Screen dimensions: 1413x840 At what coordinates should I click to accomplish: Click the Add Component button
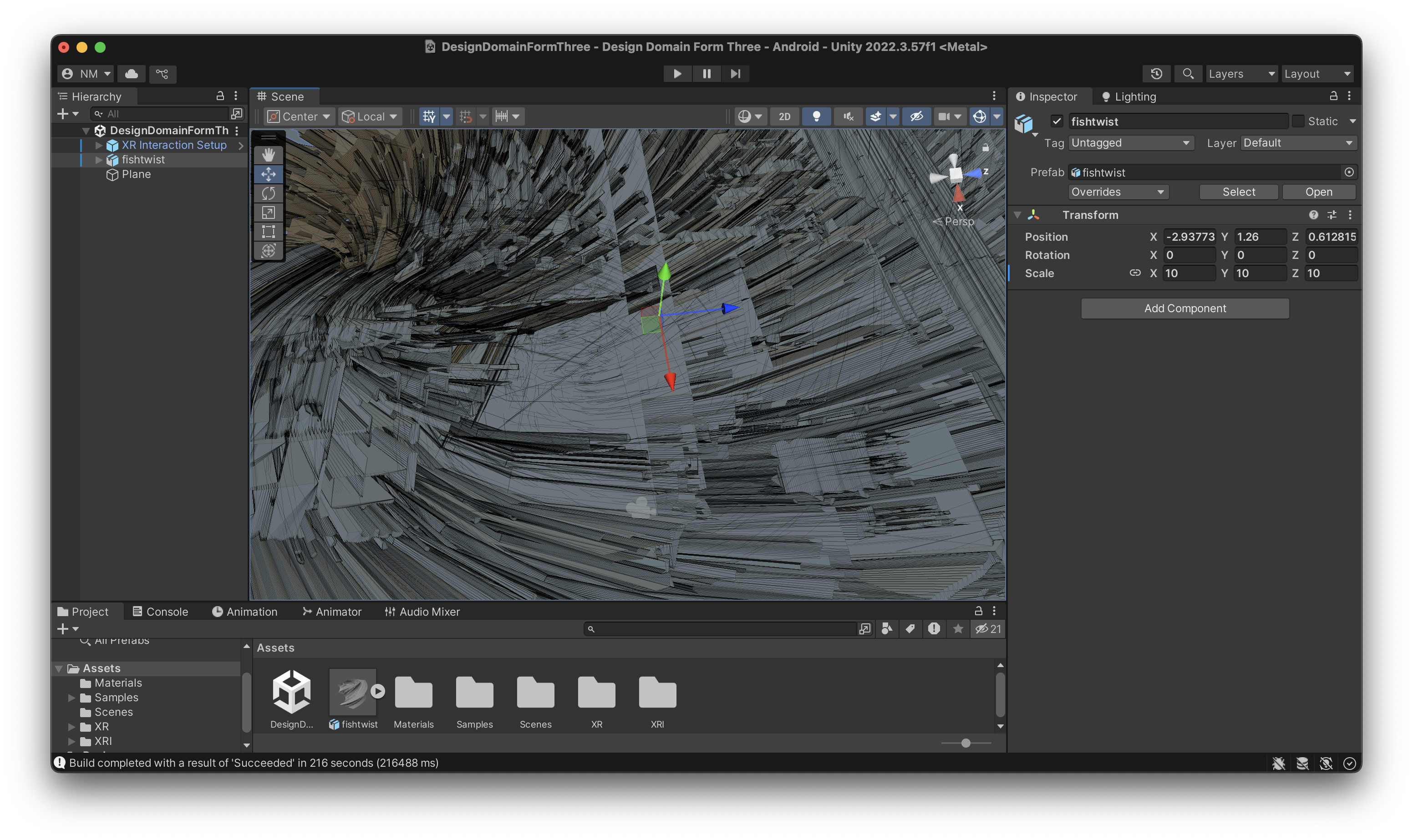coord(1185,309)
